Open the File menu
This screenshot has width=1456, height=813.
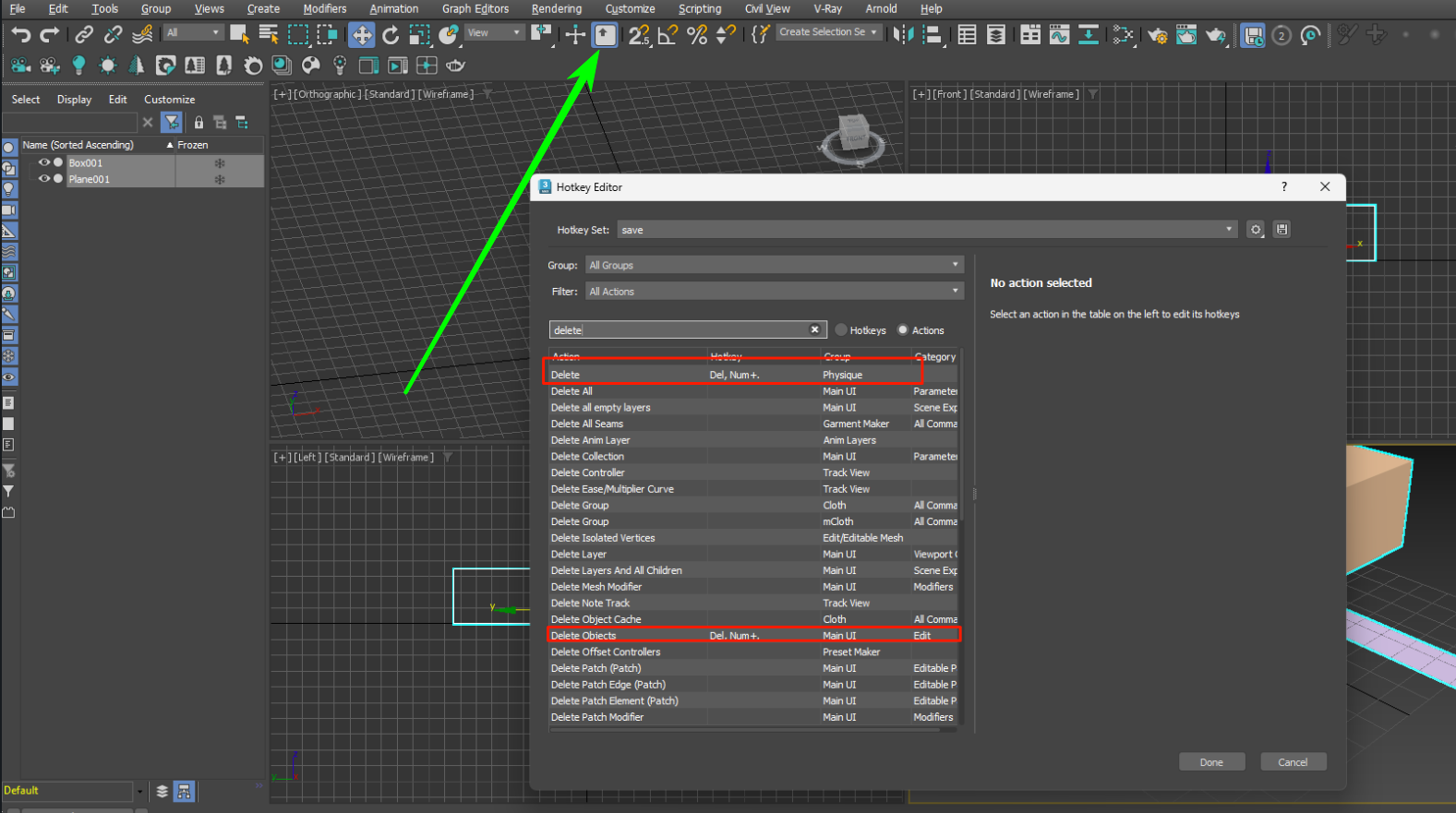pos(18,8)
